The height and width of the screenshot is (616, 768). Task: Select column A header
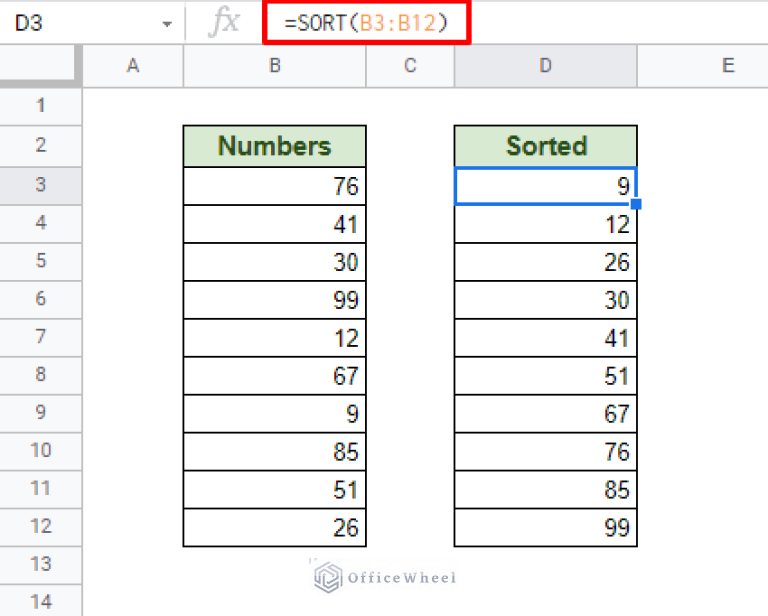[x=133, y=66]
